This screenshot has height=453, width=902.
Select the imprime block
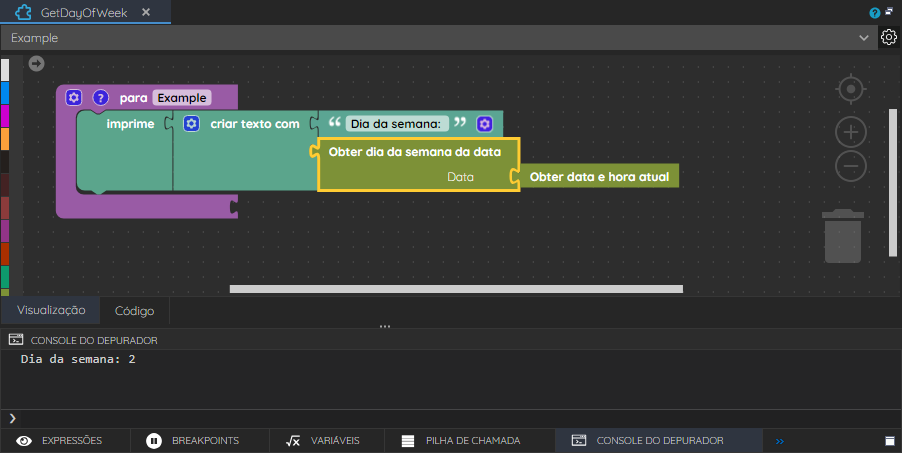click(130, 124)
